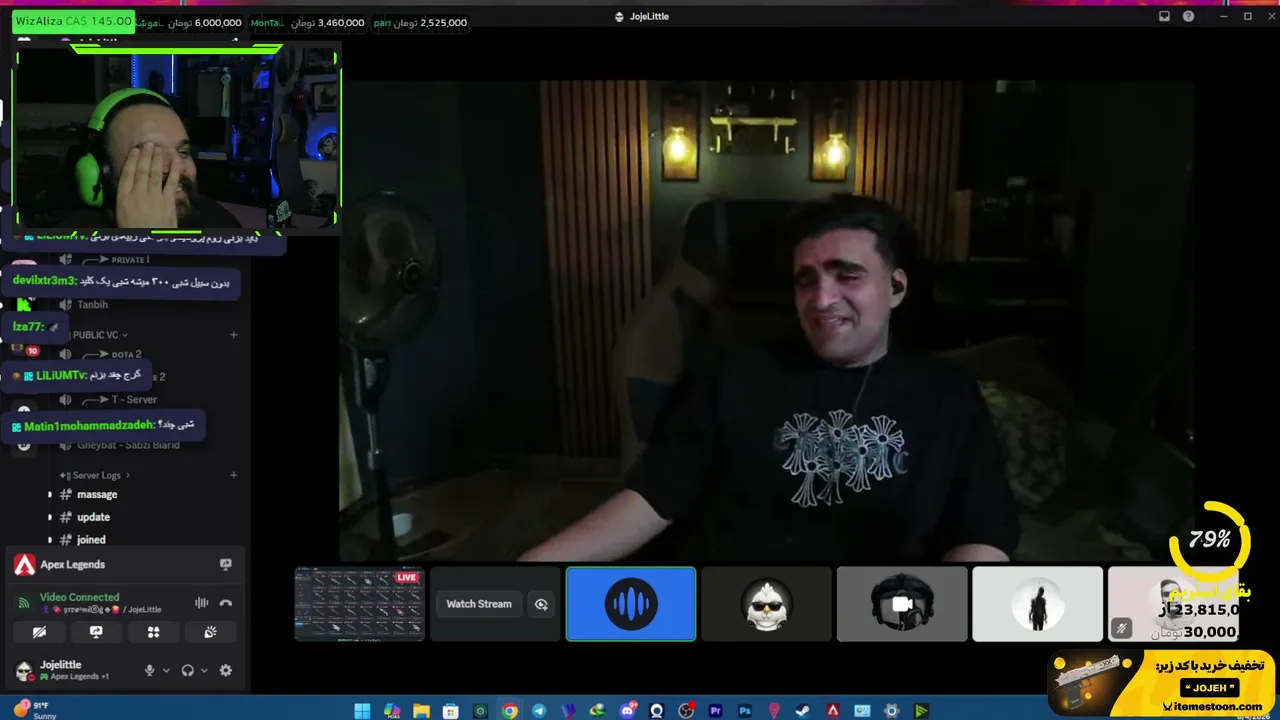Image resolution: width=1280 pixels, height=720 pixels.
Task: Click the Matin1mohammadzadeh chat message
Action: (103, 426)
